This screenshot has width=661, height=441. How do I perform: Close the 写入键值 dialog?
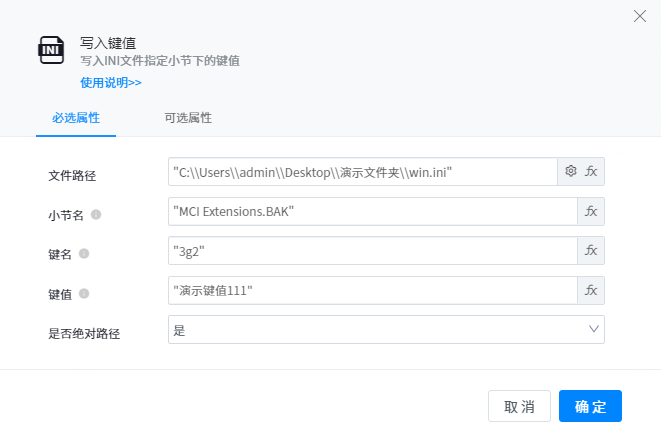coord(640,15)
